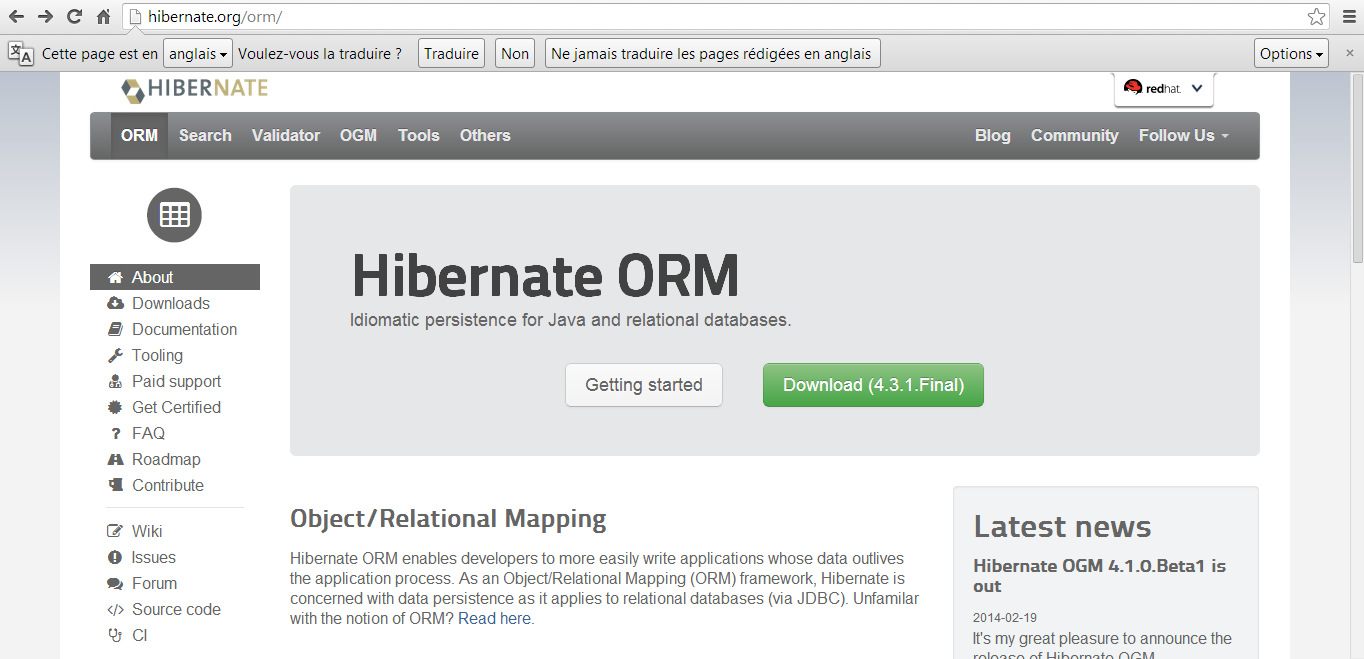Click the browser back arrow
This screenshot has width=1364, height=659.
tap(17, 16)
